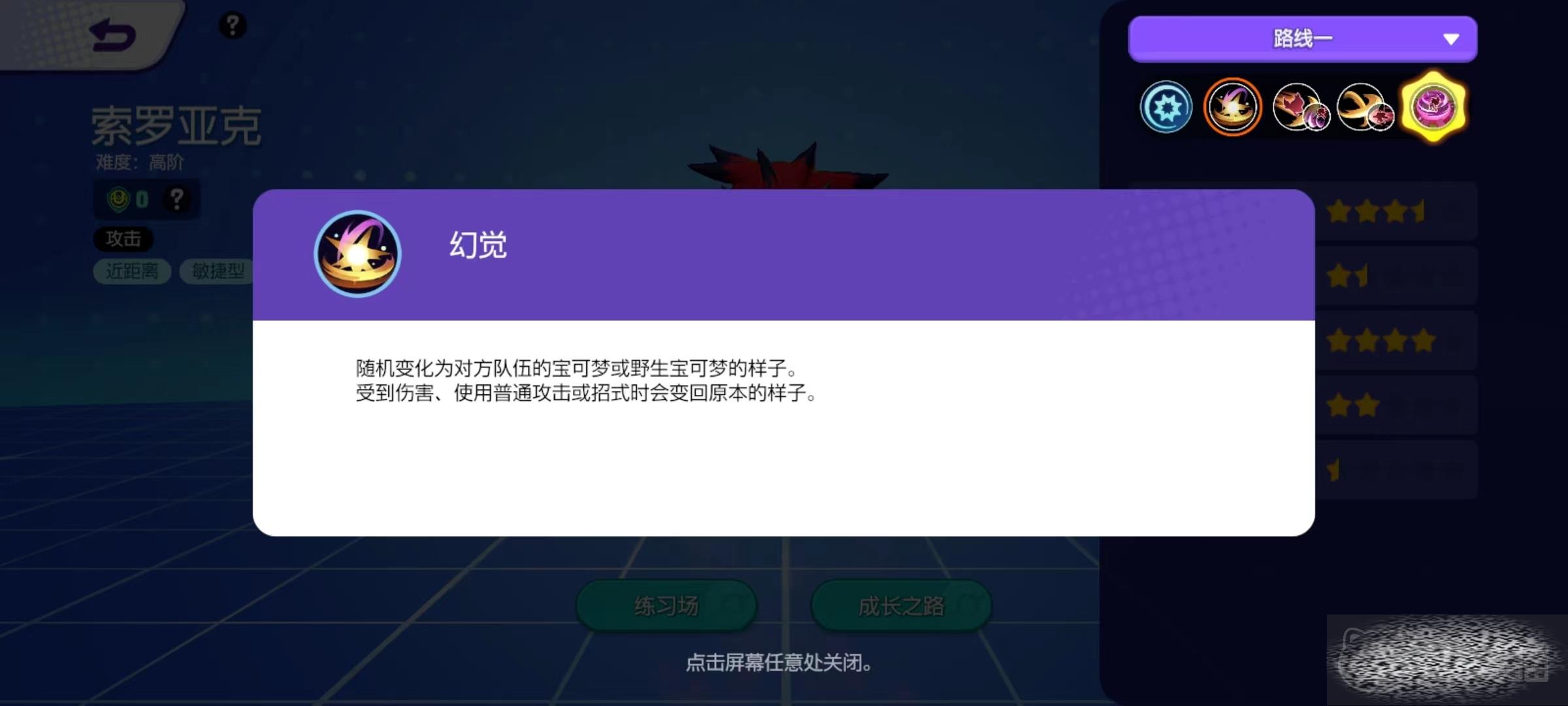
Task: Select the 攻击 role tag
Action: [x=123, y=239]
